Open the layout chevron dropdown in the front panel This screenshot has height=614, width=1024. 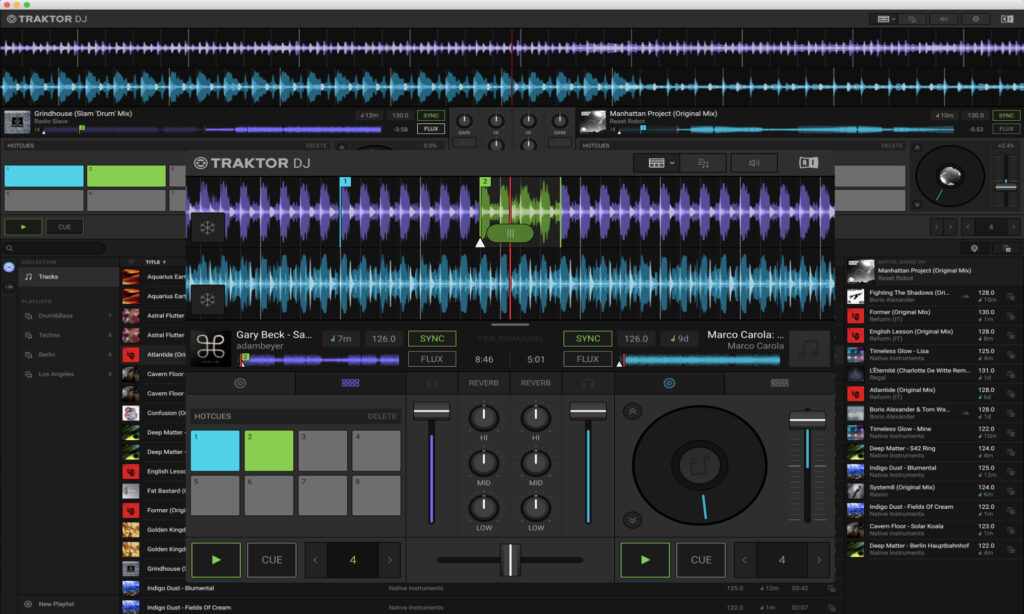tap(671, 163)
